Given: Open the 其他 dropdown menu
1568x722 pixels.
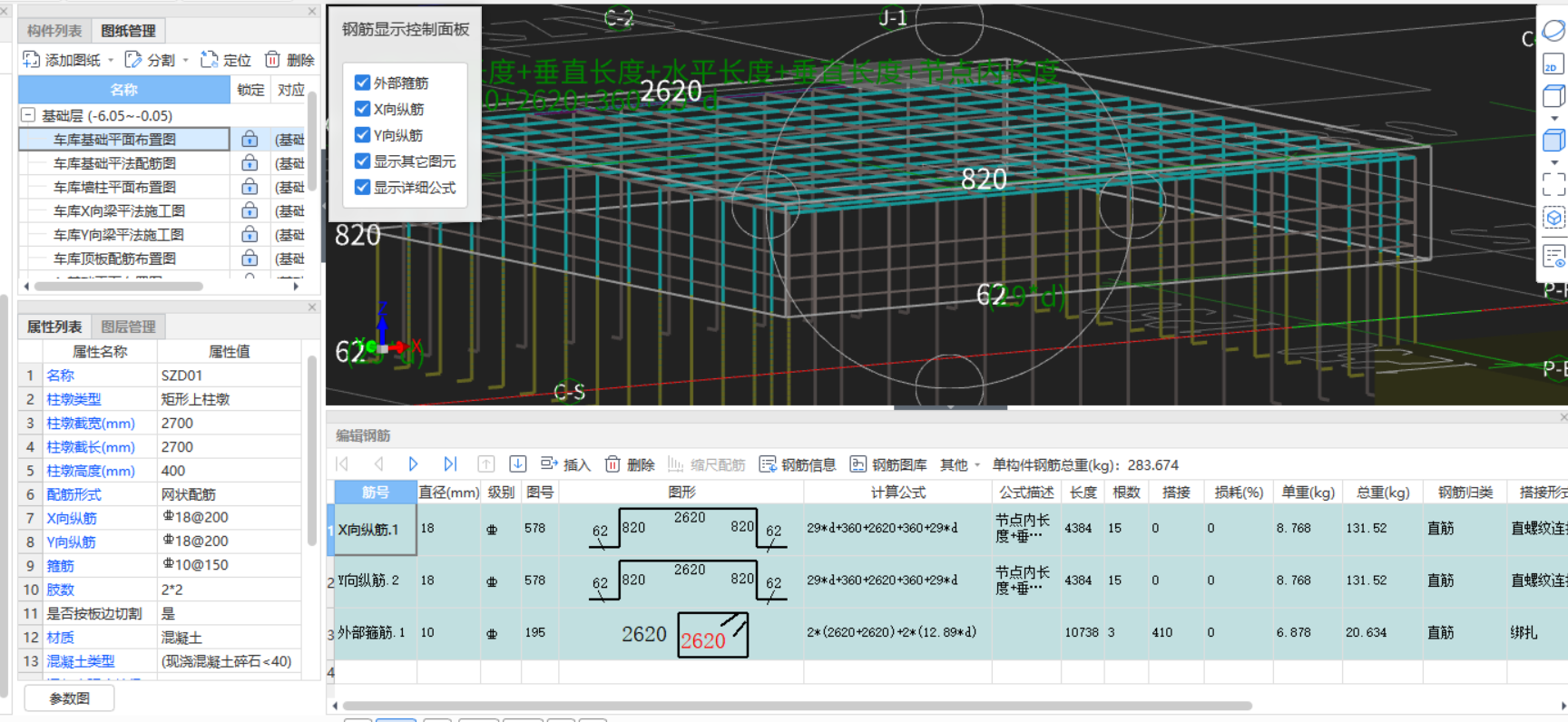Looking at the screenshot, I should click(960, 464).
